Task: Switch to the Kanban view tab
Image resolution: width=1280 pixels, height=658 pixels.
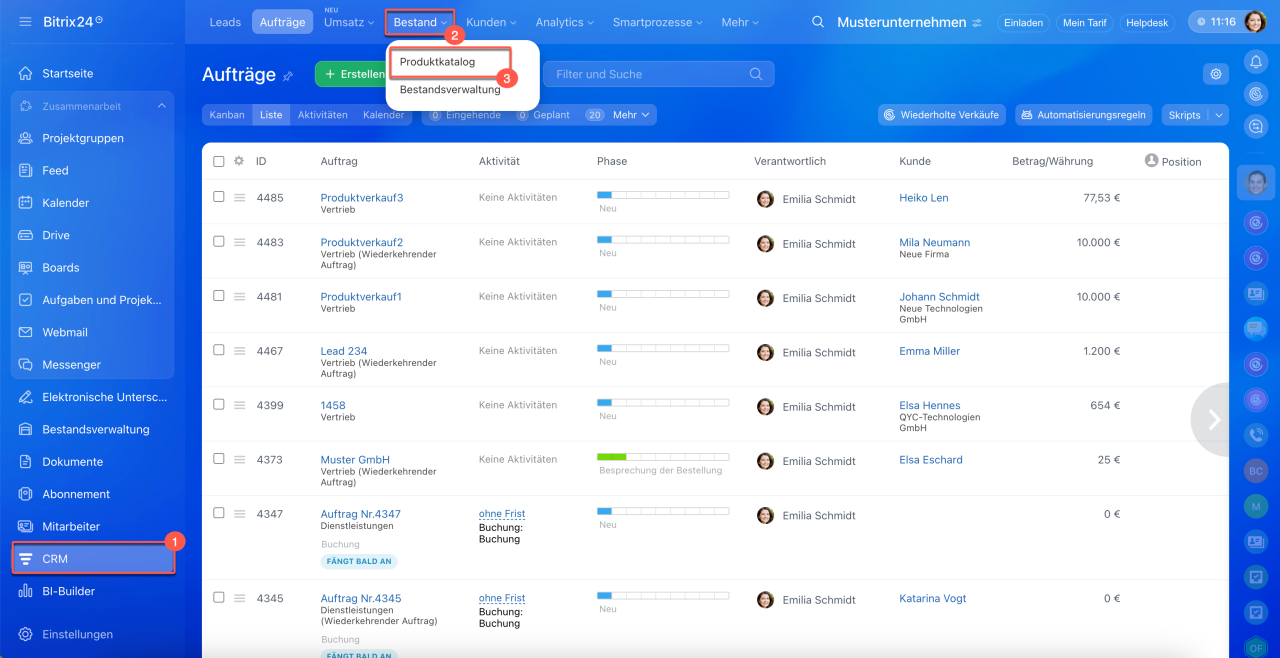Action: click(227, 115)
